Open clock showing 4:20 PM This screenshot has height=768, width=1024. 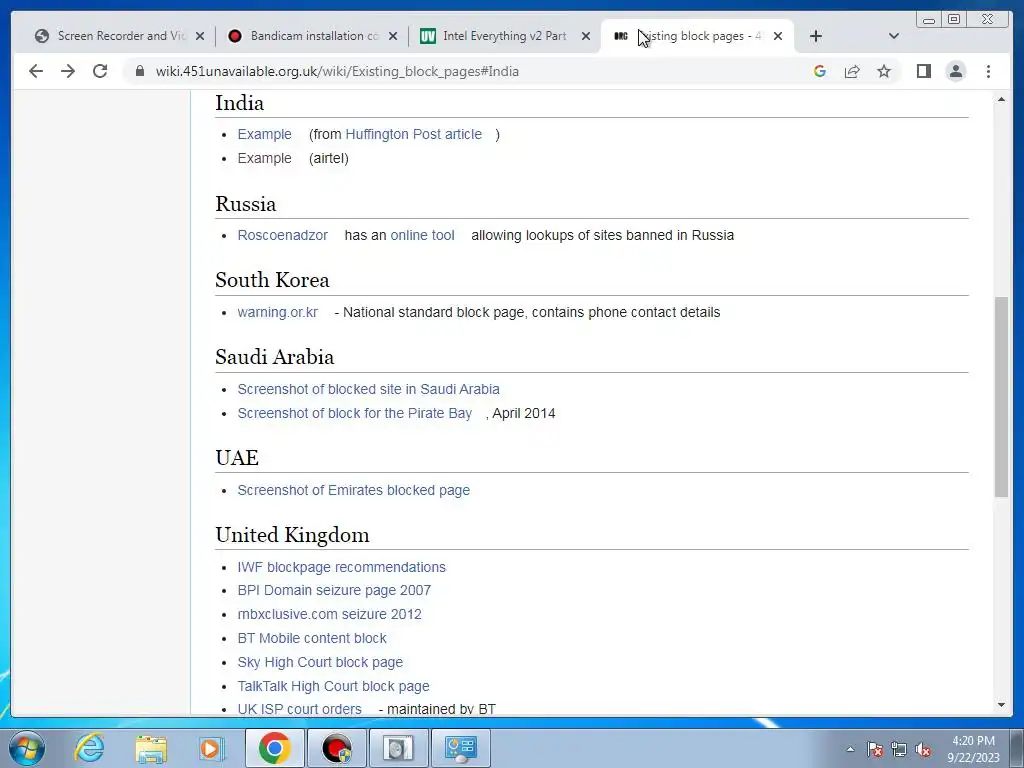pyautogui.click(x=973, y=749)
